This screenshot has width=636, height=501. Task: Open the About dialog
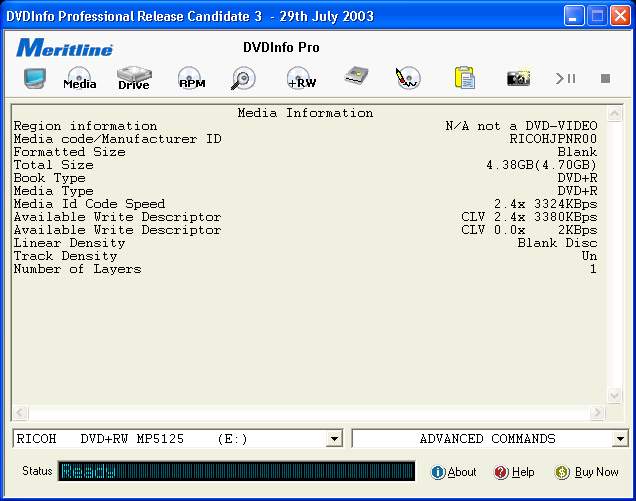[453, 472]
